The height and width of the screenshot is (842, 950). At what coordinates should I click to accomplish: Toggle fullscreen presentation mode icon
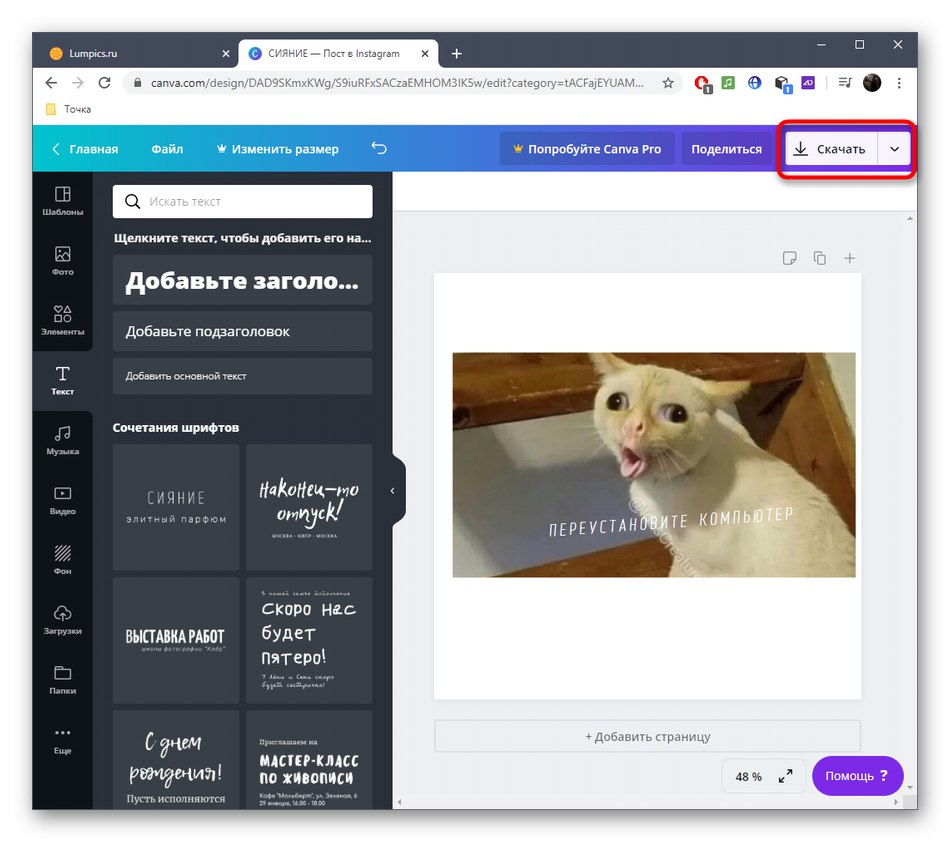pyautogui.click(x=785, y=776)
